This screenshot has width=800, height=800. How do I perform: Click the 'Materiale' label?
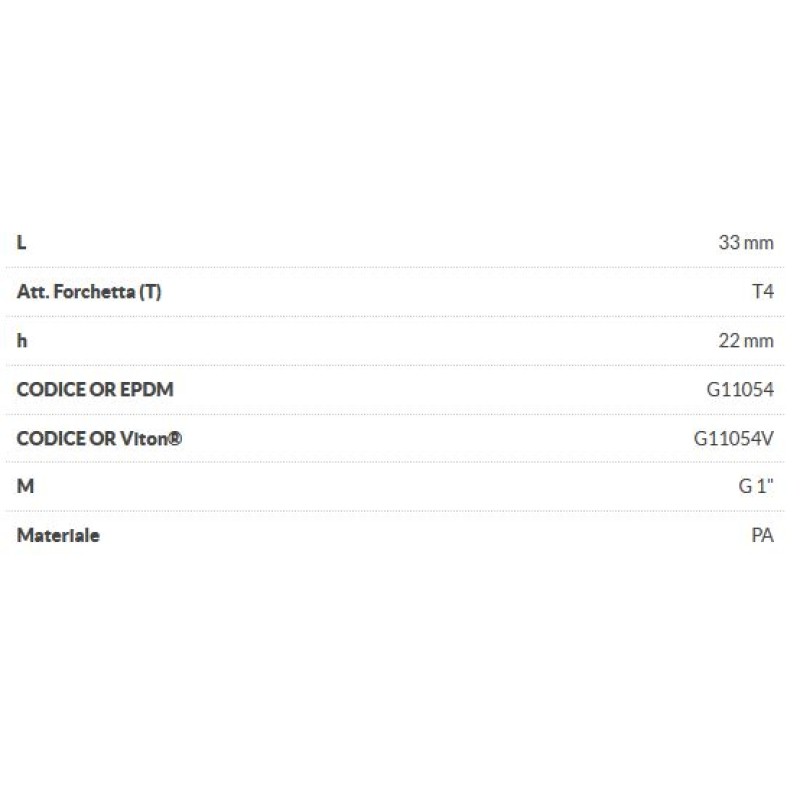click(58, 535)
